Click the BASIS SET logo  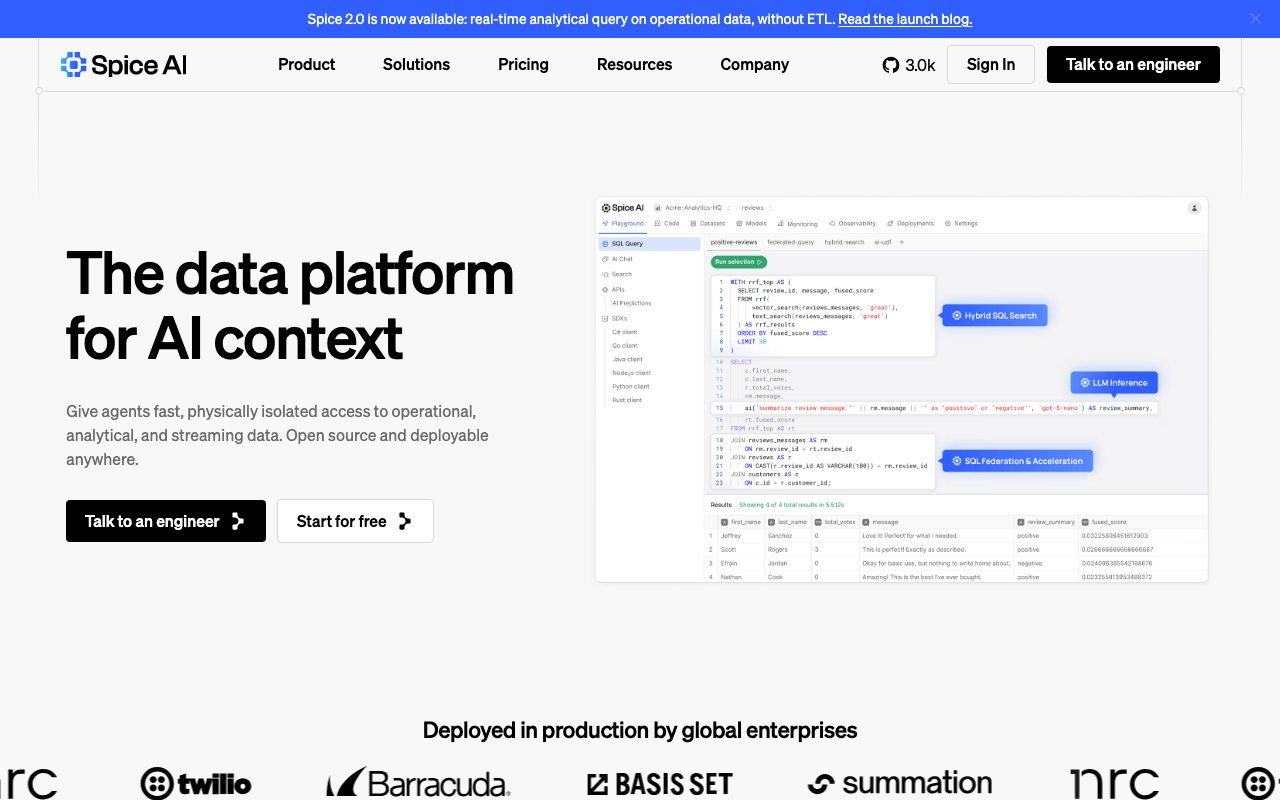(659, 784)
